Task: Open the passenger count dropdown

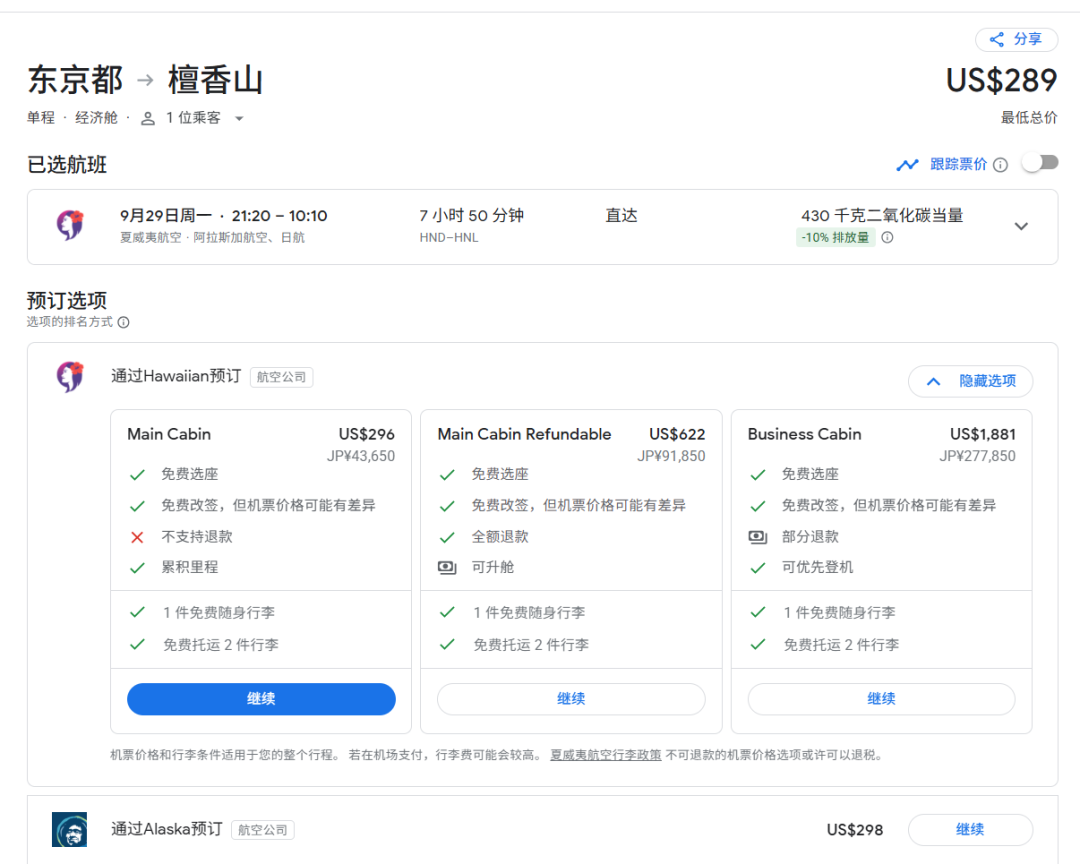Action: click(239, 119)
